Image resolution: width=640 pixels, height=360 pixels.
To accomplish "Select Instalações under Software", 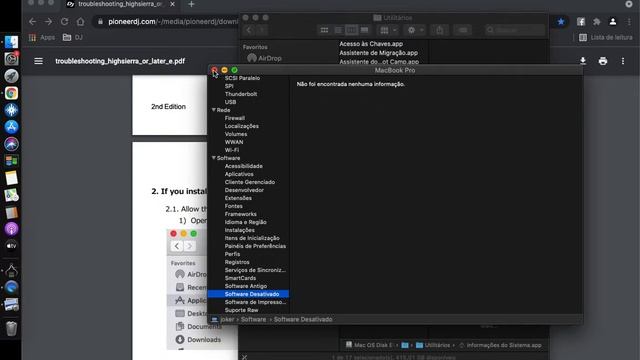I will [240, 230].
